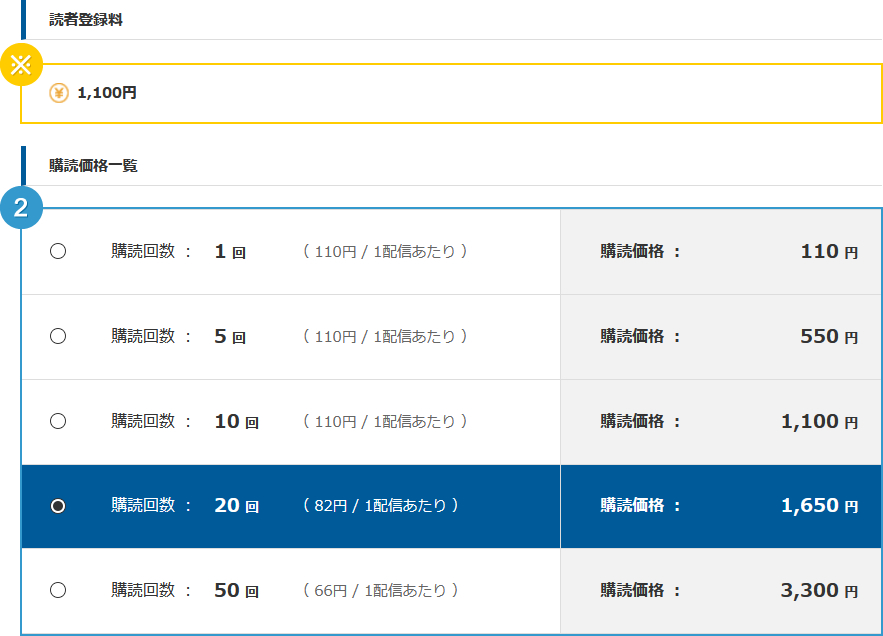This screenshot has height=636, width=883.
Task: Click the yellow ※ note badge
Action: point(21,65)
